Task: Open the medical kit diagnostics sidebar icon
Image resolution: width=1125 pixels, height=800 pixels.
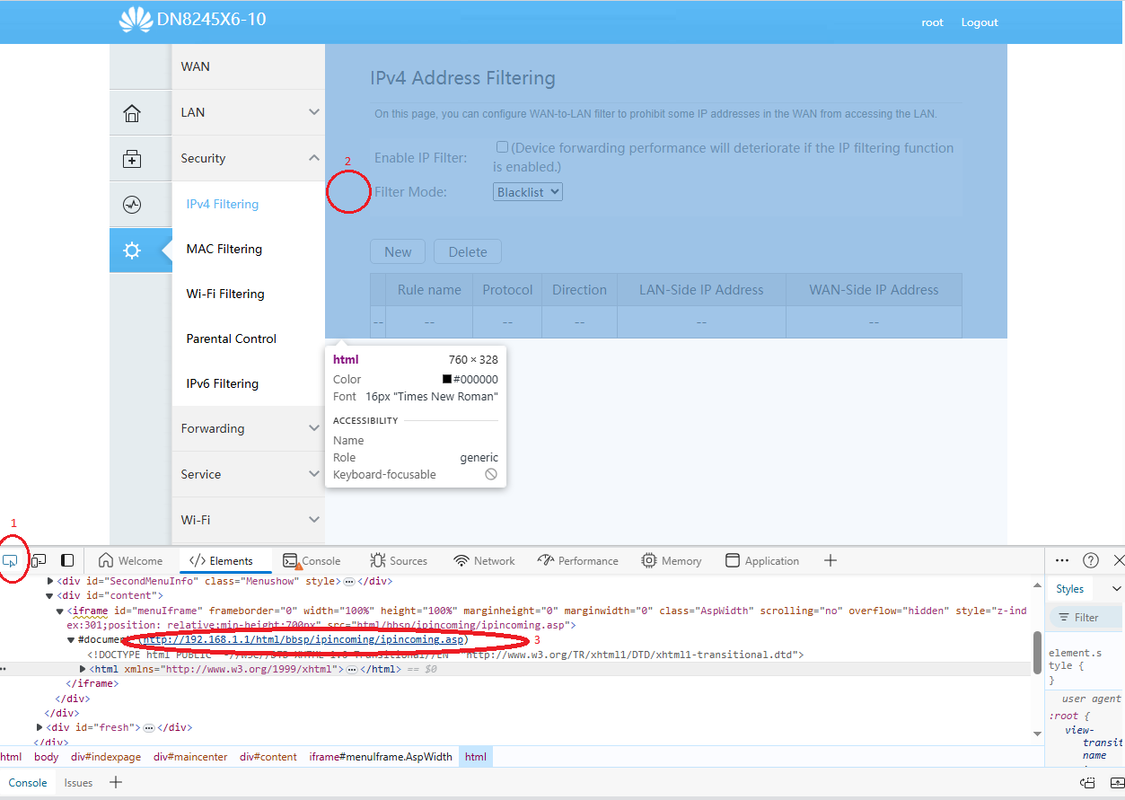Action: 132,159
